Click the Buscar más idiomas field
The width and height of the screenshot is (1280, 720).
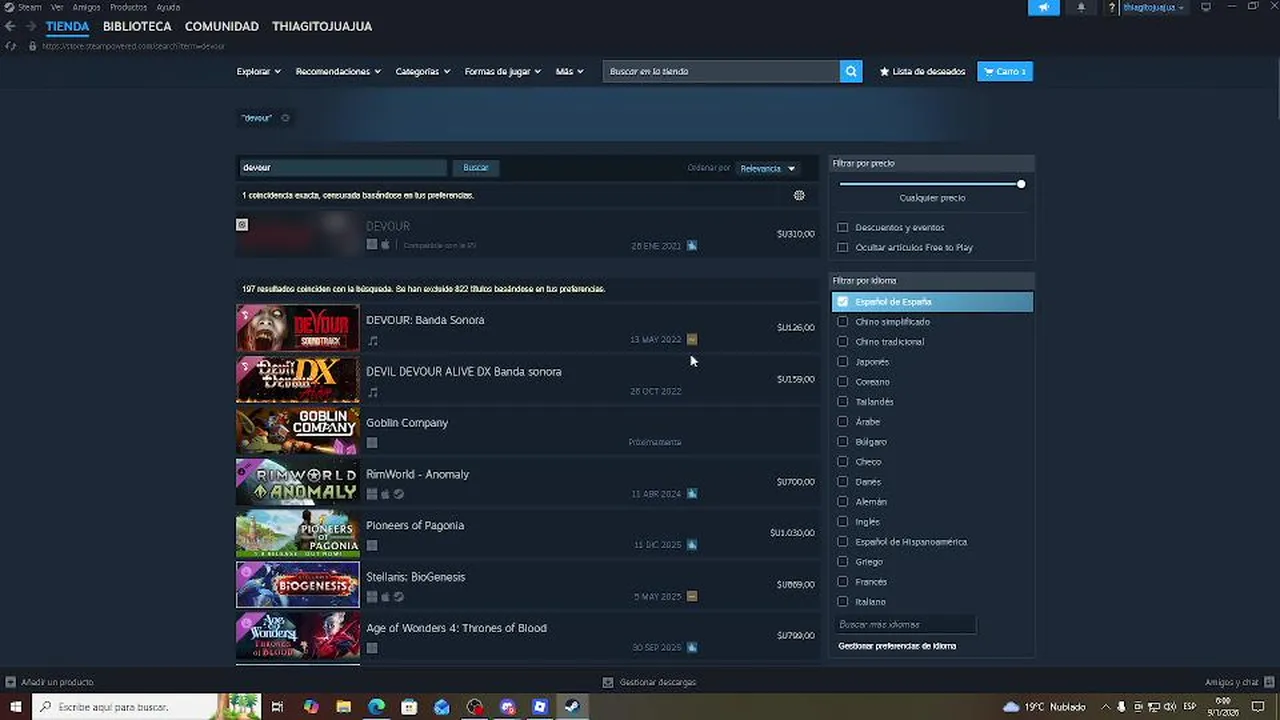905,624
